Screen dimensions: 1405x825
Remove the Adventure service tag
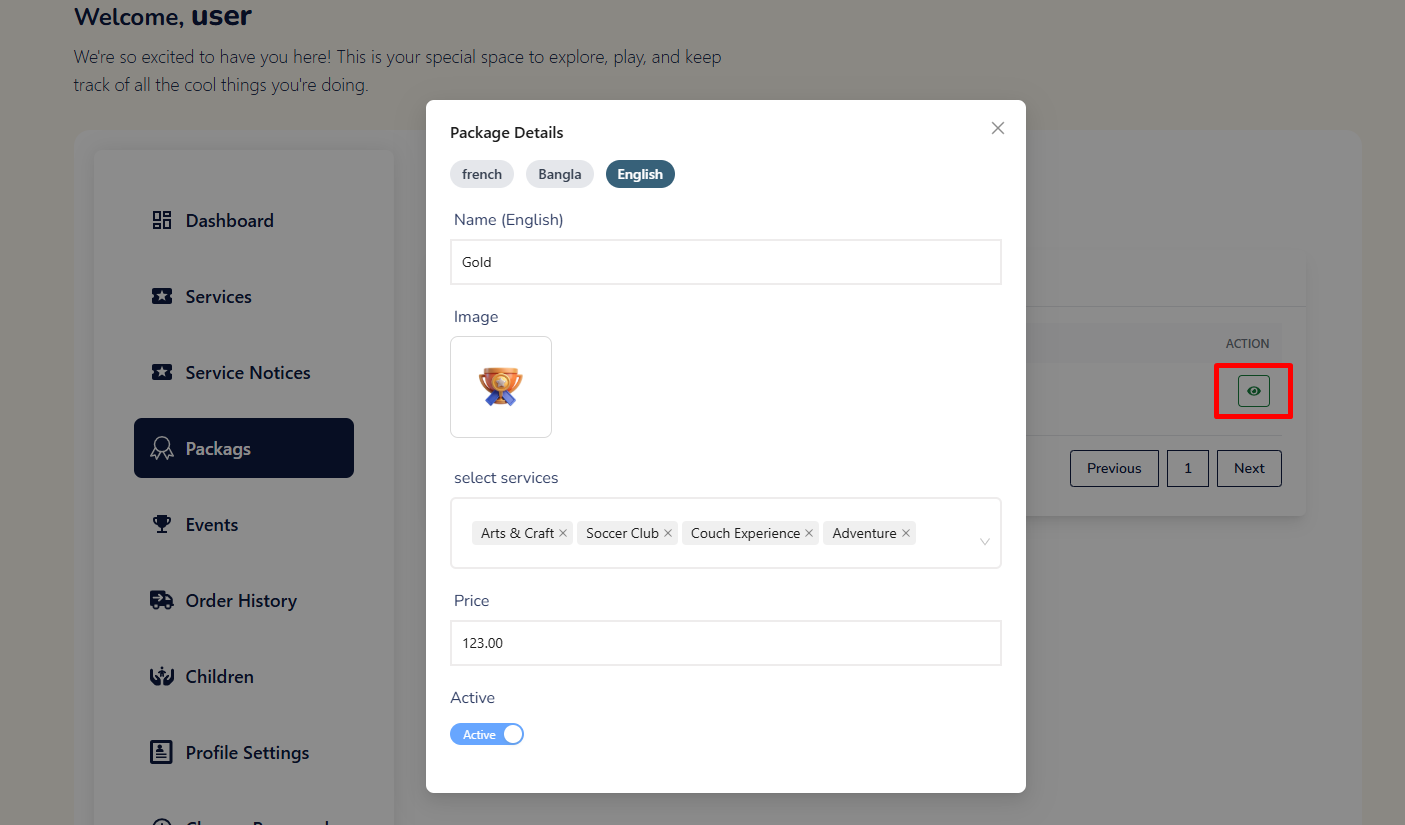906,533
